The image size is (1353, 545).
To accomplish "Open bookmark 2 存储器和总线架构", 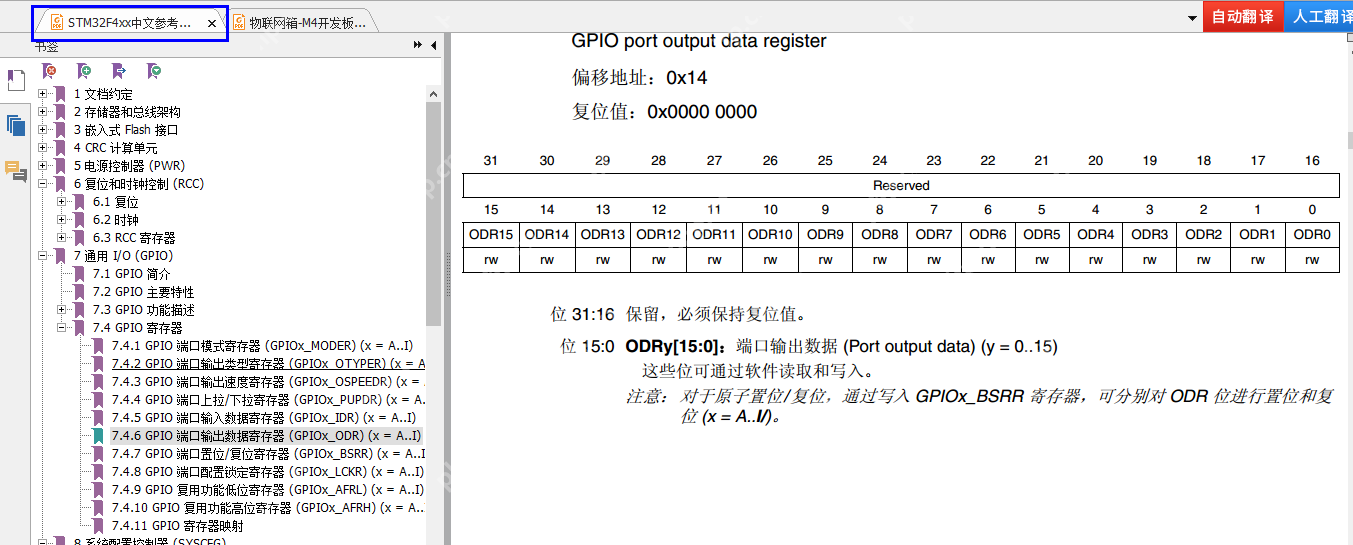I will tap(127, 112).
